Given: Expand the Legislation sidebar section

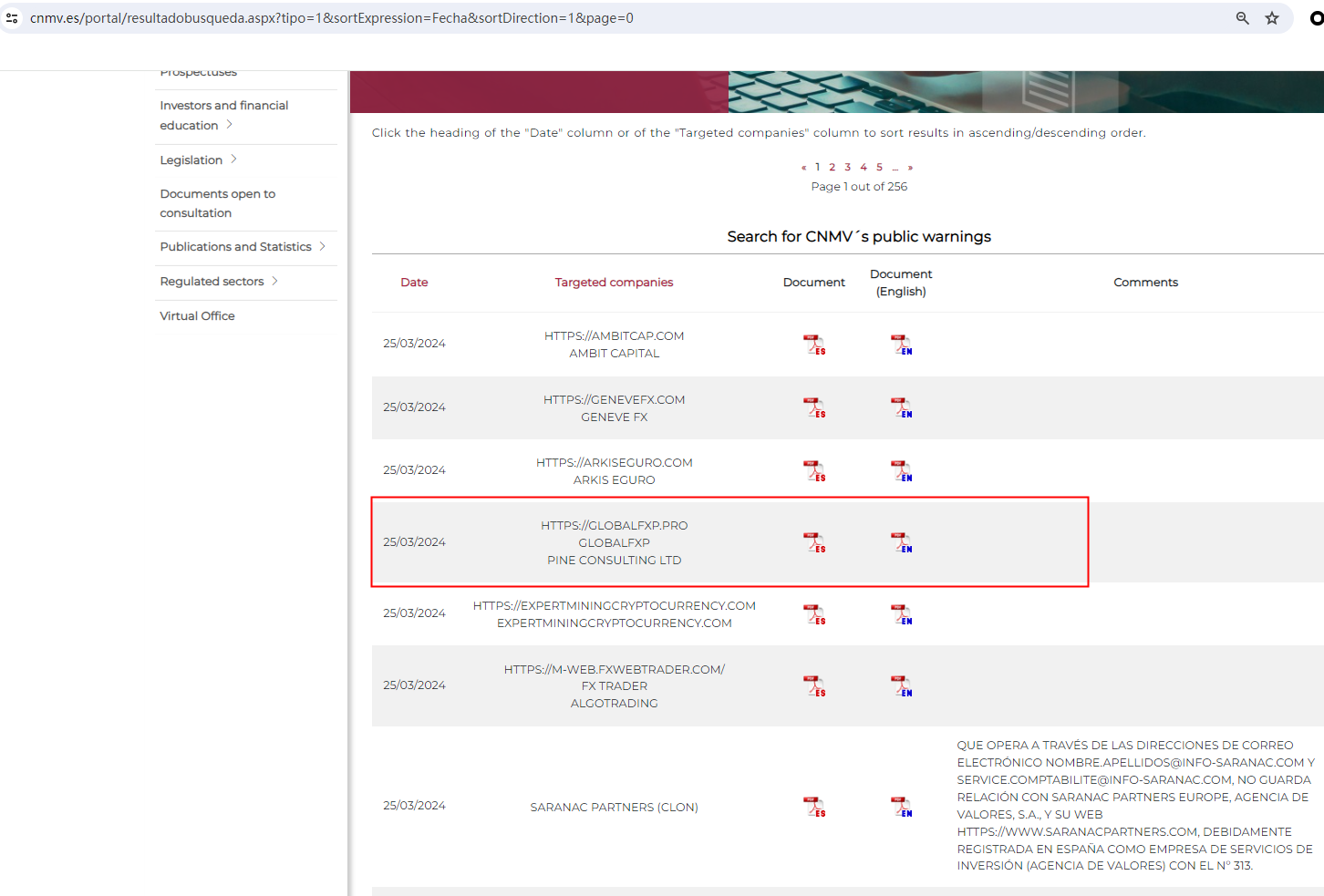Looking at the screenshot, I should coord(198,160).
